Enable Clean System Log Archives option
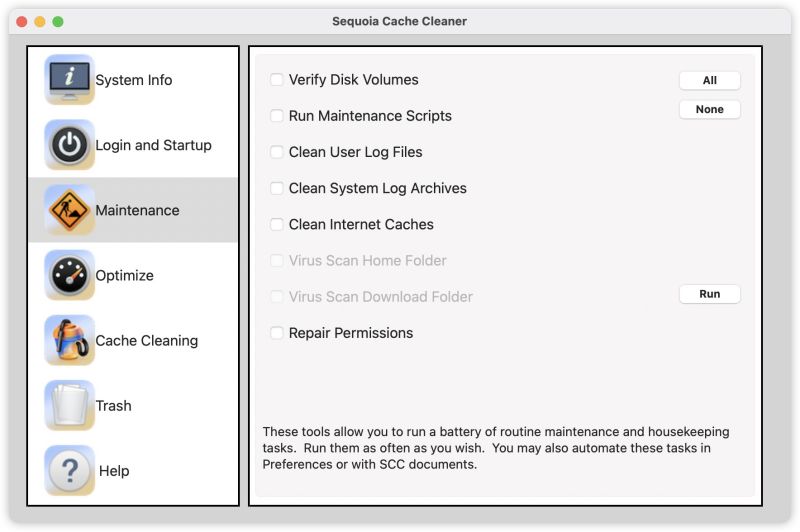The width and height of the screenshot is (800, 532). [277, 188]
